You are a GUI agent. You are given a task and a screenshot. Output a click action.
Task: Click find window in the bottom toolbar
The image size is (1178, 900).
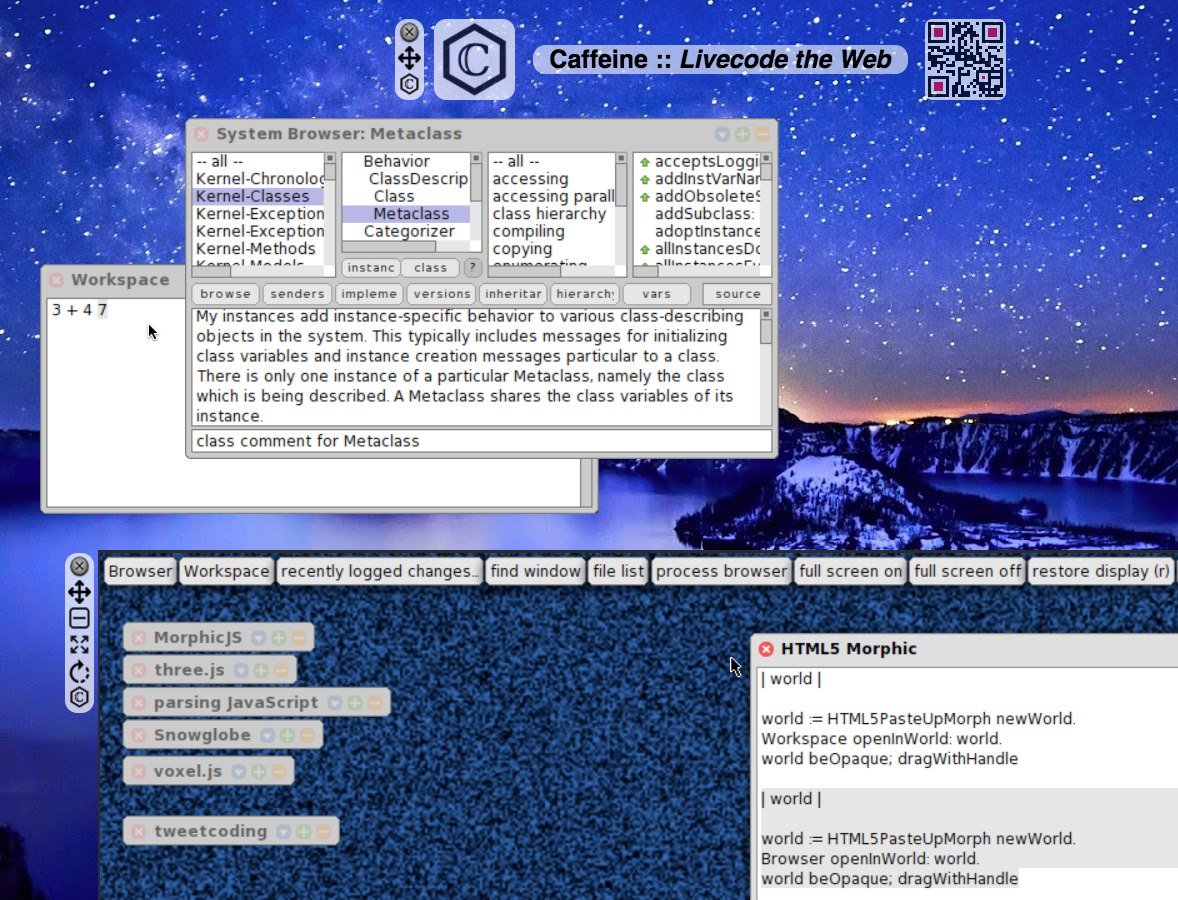[x=536, y=571]
